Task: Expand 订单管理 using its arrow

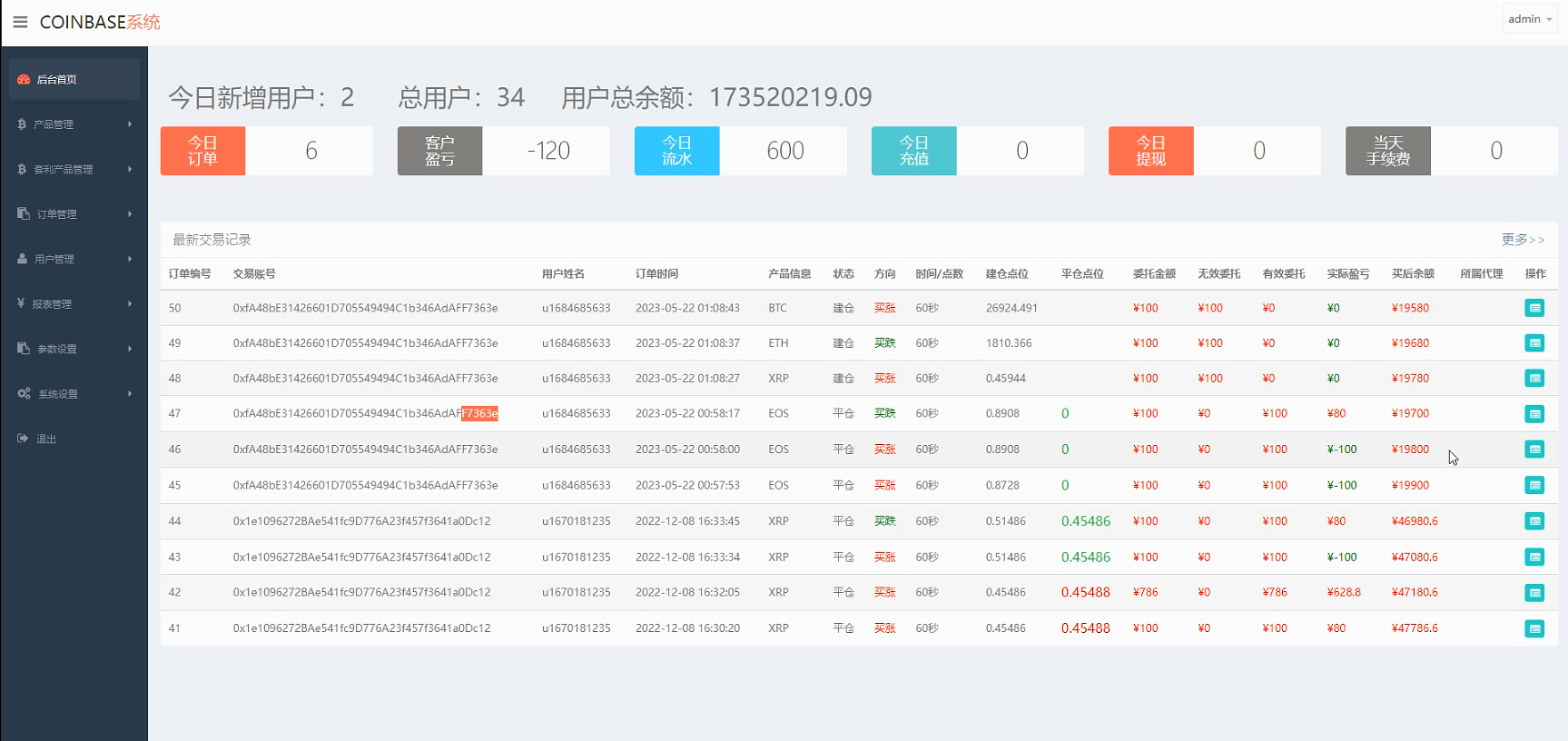Action: coord(130,214)
